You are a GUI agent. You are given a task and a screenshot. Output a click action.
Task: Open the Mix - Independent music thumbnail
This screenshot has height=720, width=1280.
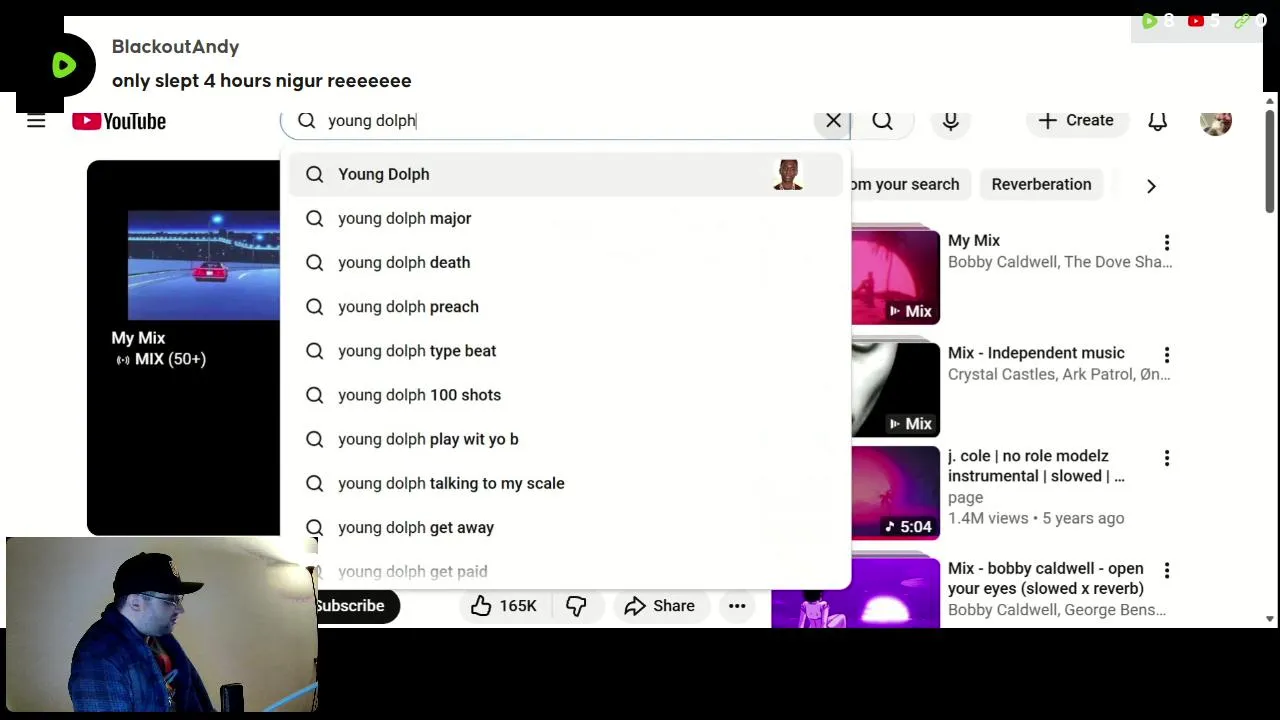pos(896,390)
